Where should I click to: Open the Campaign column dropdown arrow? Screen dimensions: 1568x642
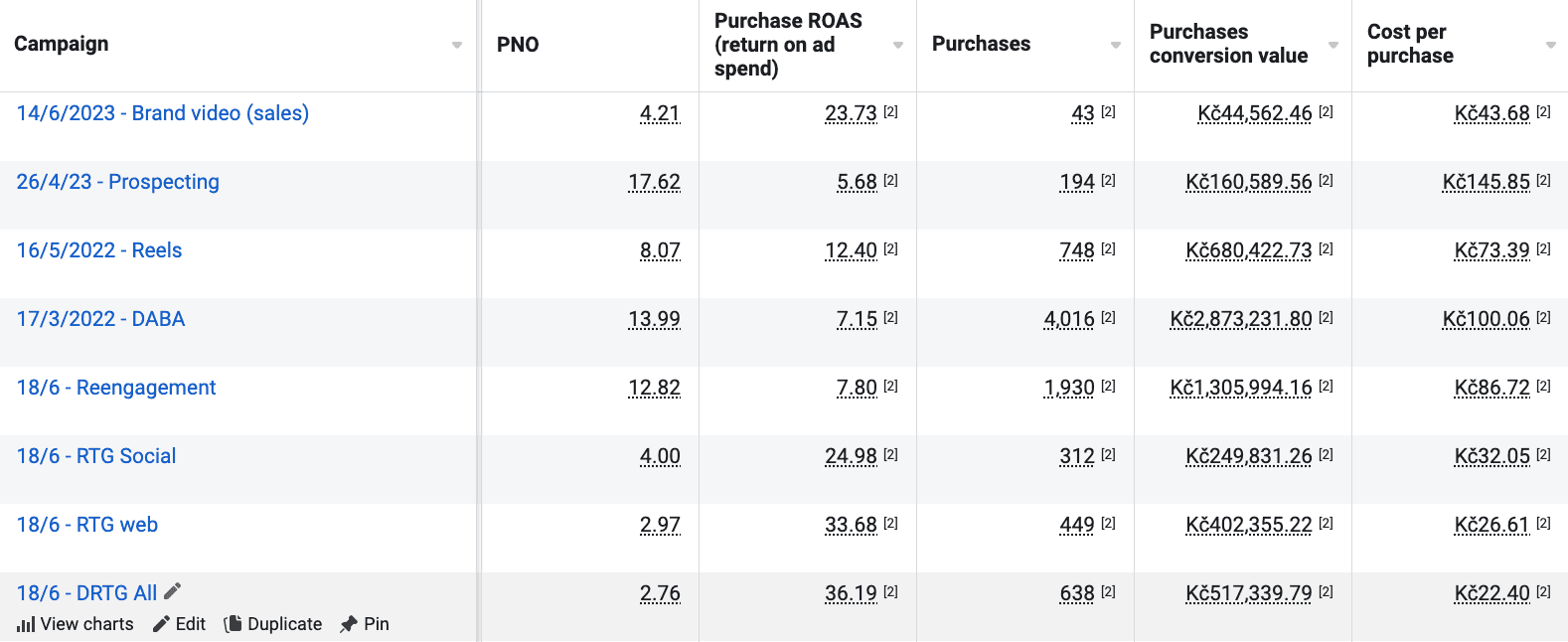click(x=457, y=45)
